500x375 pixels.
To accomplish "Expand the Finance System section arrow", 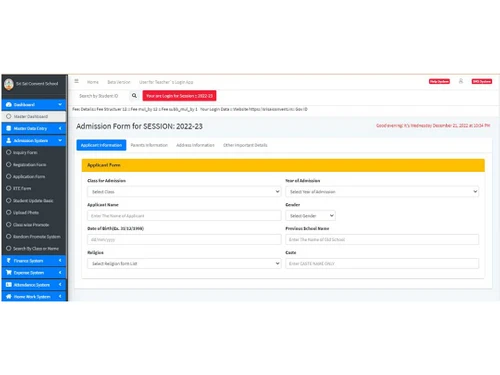I will coord(60,261).
